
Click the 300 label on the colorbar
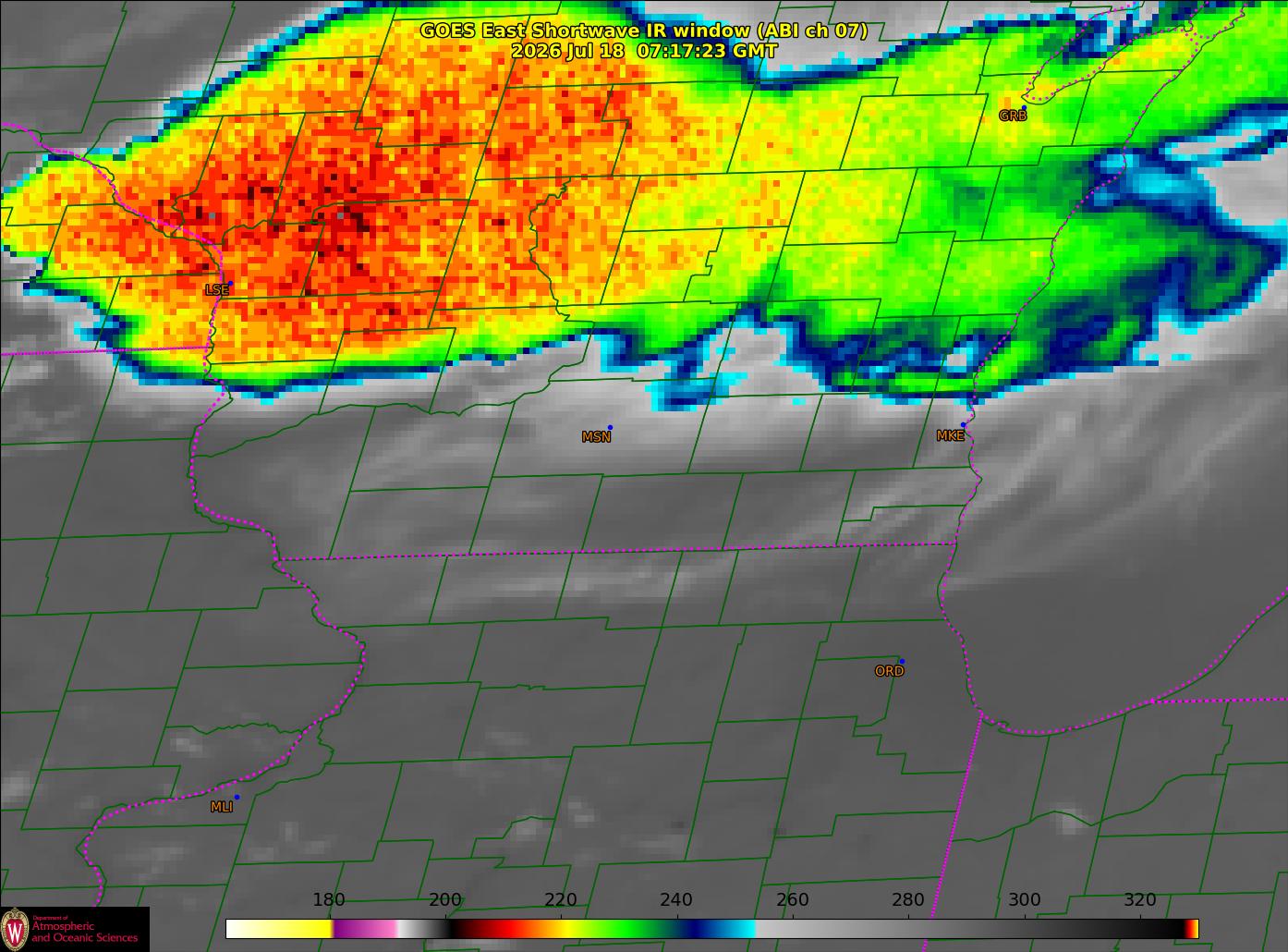[1024, 899]
